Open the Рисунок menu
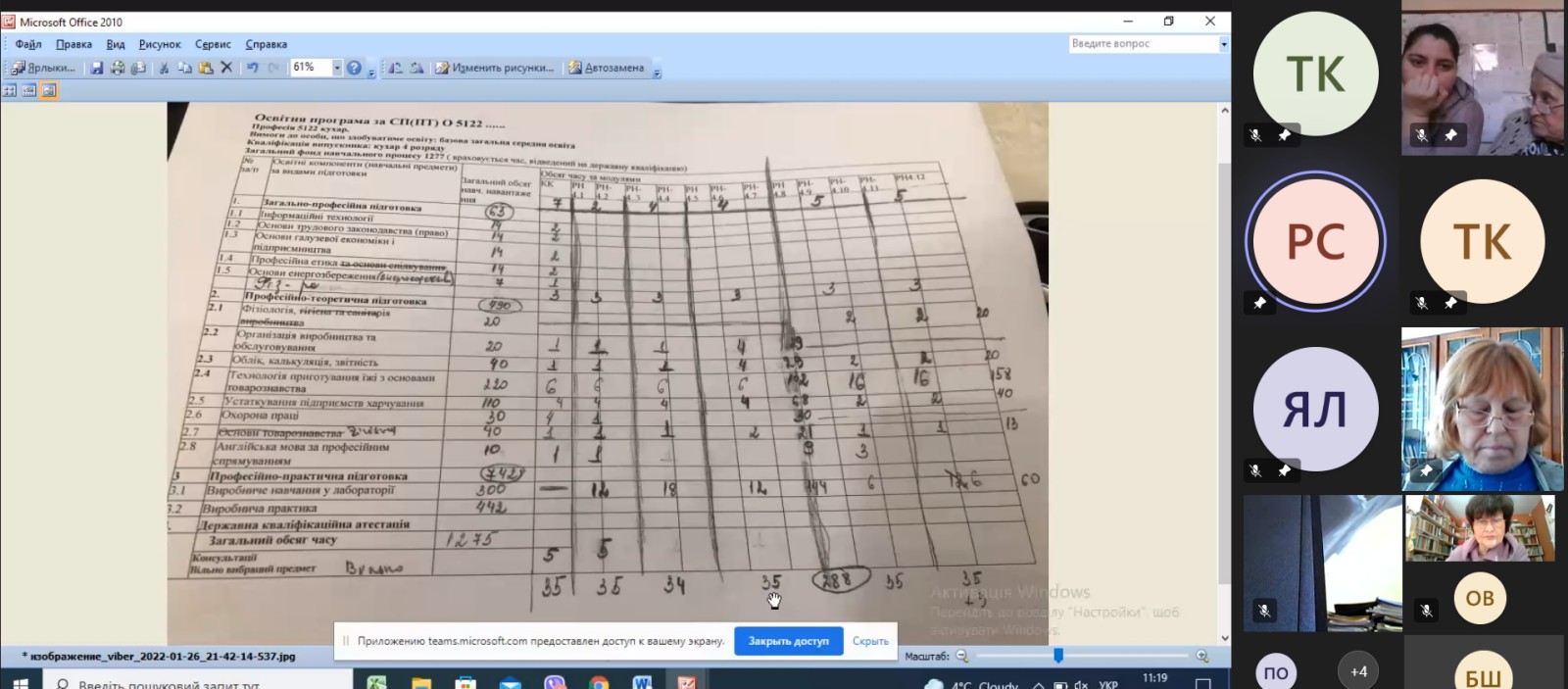Viewport: 1568px width, 689px height. [x=160, y=44]
